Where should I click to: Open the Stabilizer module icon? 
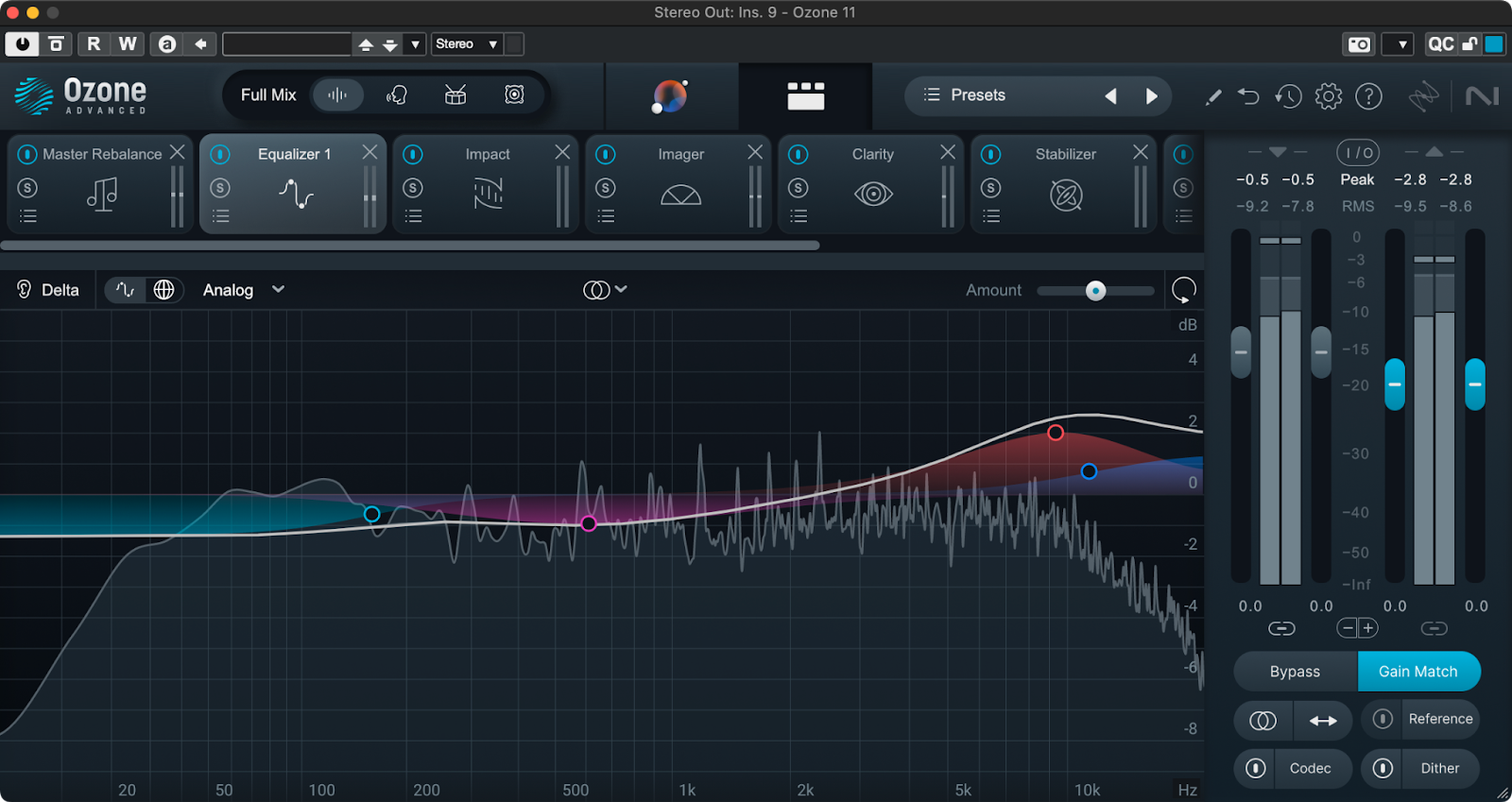click(x=1066, y=196)
